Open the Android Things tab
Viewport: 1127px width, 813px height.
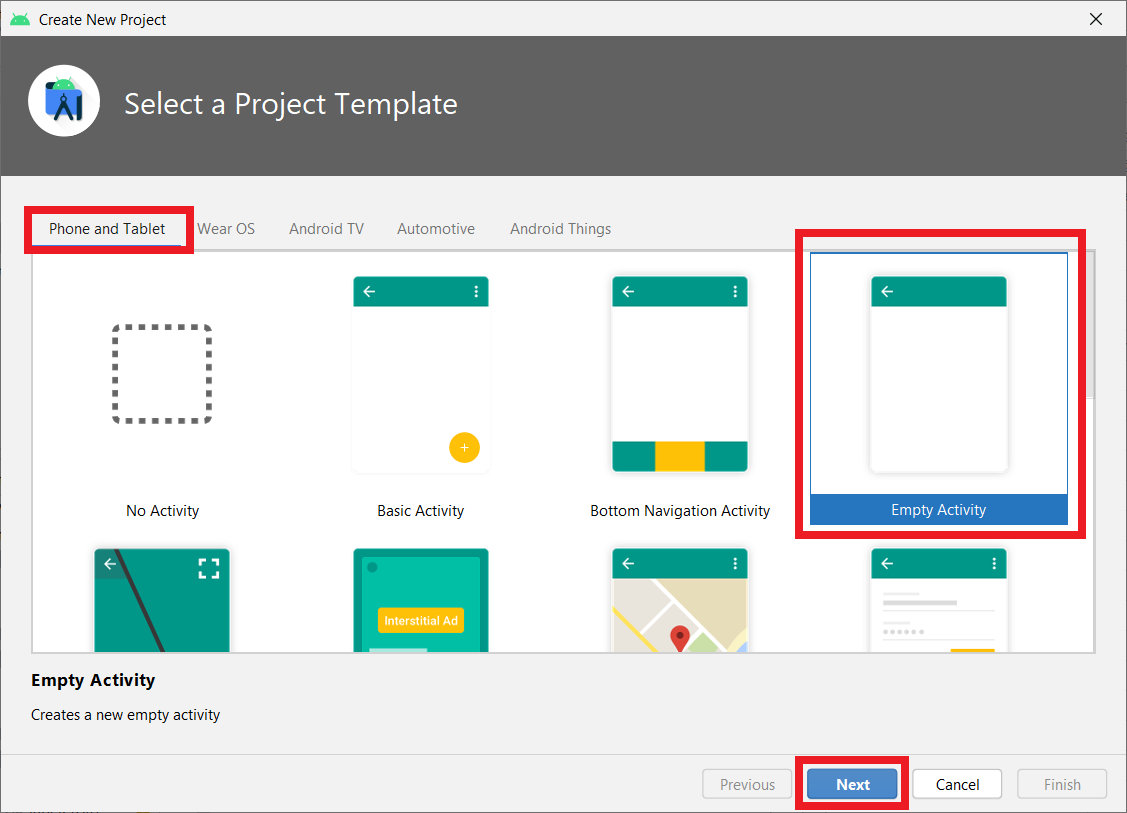561,229
